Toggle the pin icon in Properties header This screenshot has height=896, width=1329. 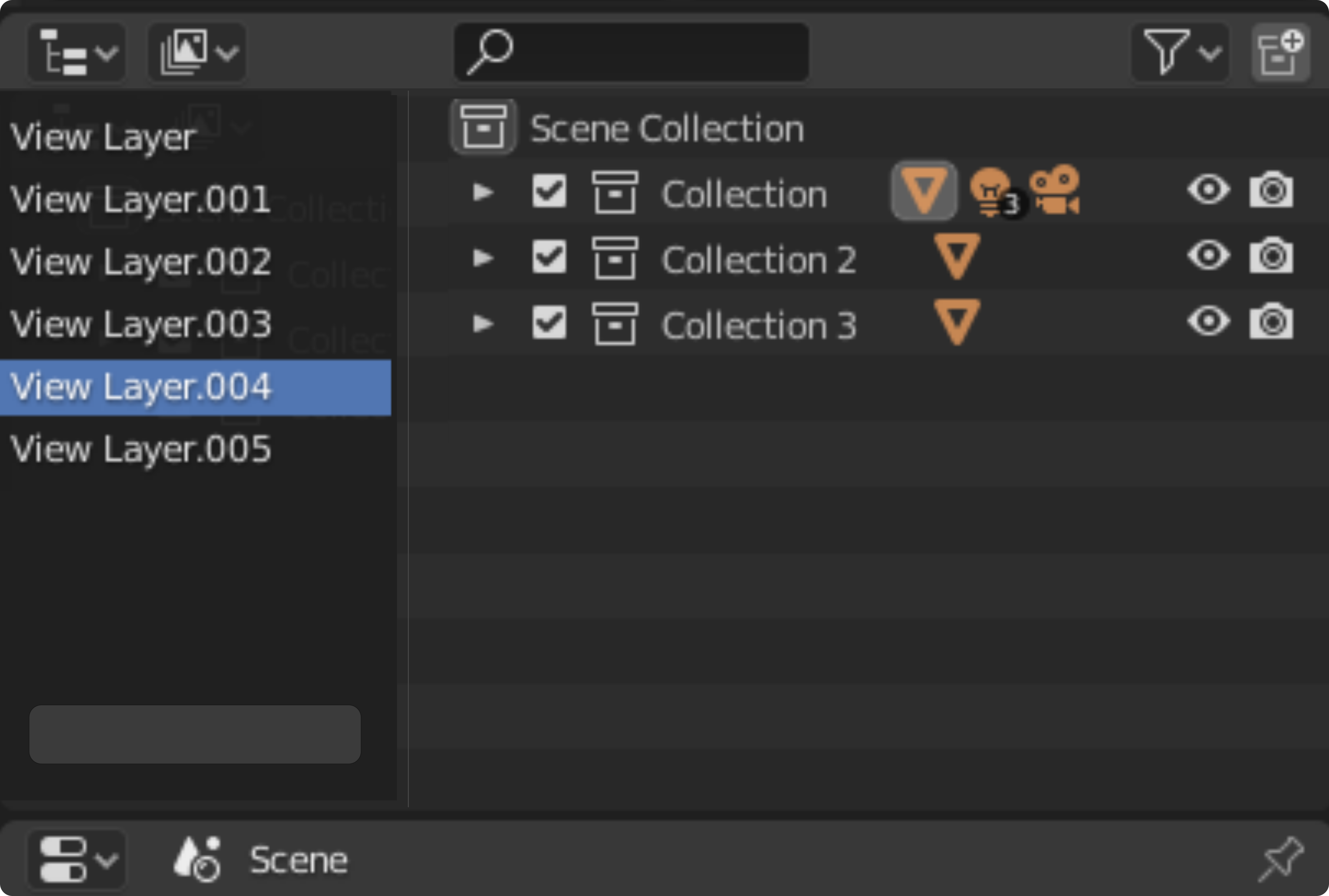[1282, 859]
